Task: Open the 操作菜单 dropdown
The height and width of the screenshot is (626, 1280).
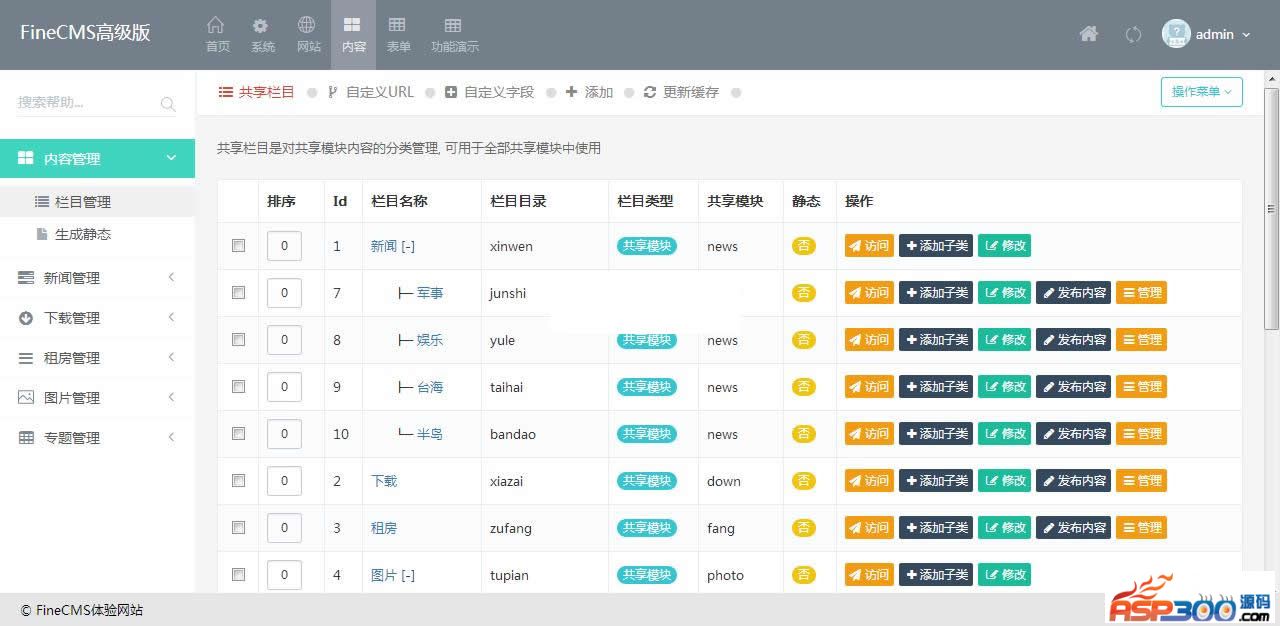Action: [x=1201, y=92]
